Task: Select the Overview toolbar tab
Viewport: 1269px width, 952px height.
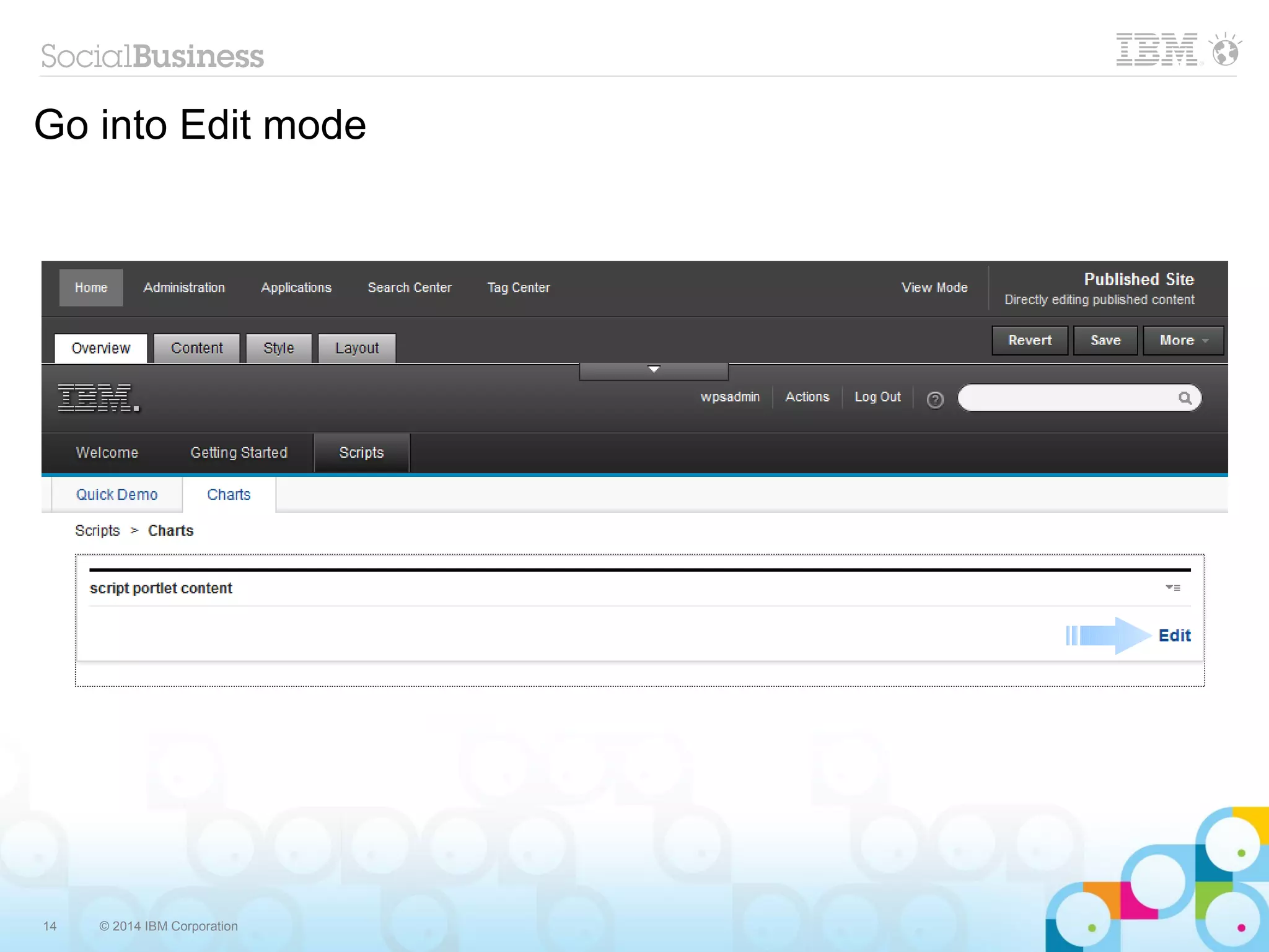Action: [101, 348]
